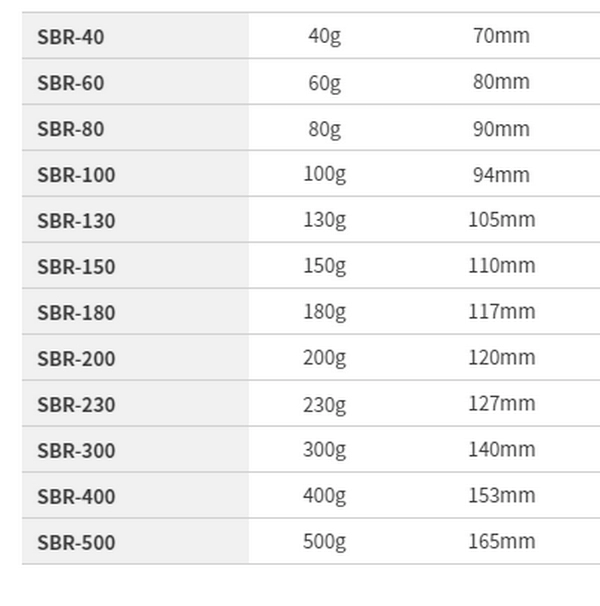Click the SBR-300 row label
This screenshot has height=606, width=600.
[x=76, y=451]
